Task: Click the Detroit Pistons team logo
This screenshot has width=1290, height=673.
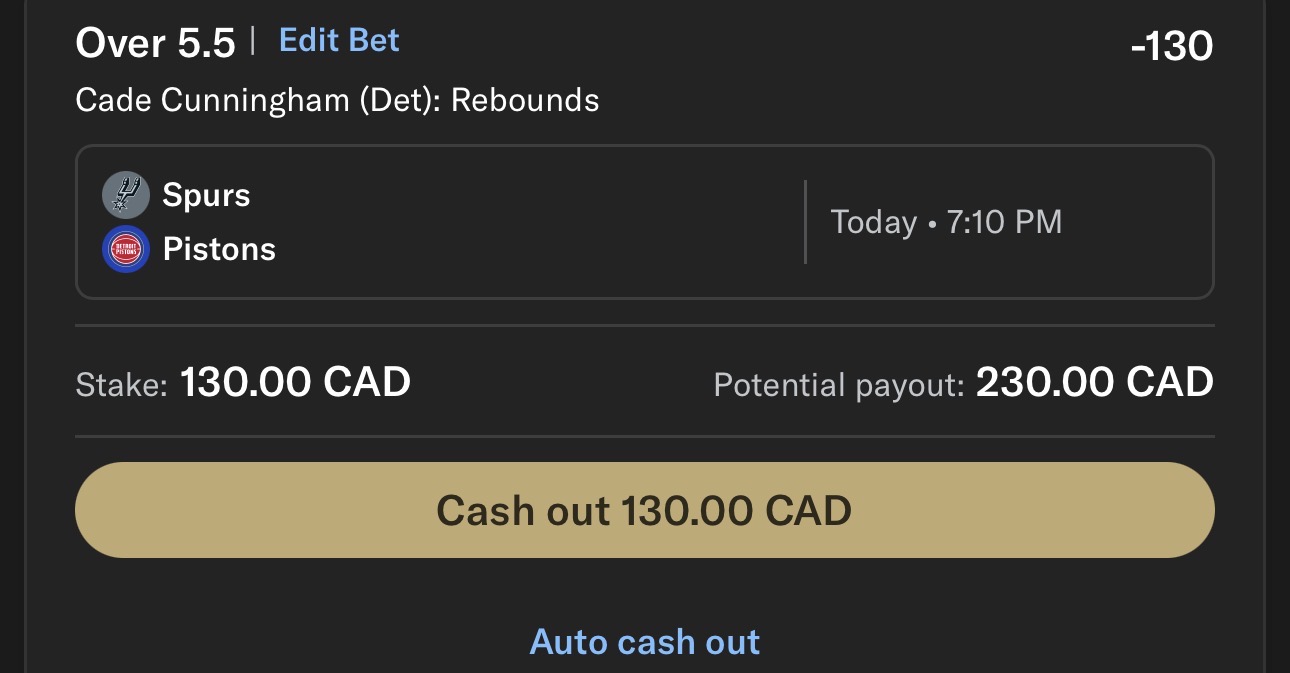Action: (x=126, y=249)
